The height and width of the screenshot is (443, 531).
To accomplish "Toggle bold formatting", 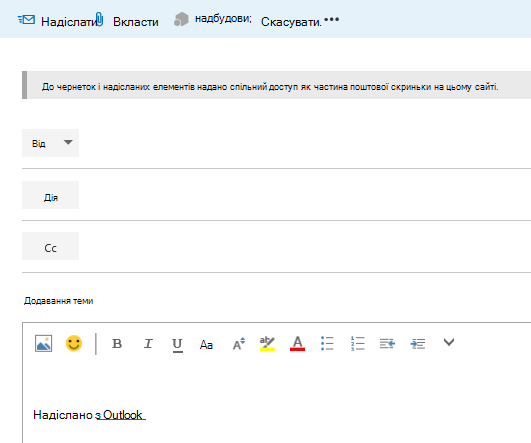I will point(117,344).
